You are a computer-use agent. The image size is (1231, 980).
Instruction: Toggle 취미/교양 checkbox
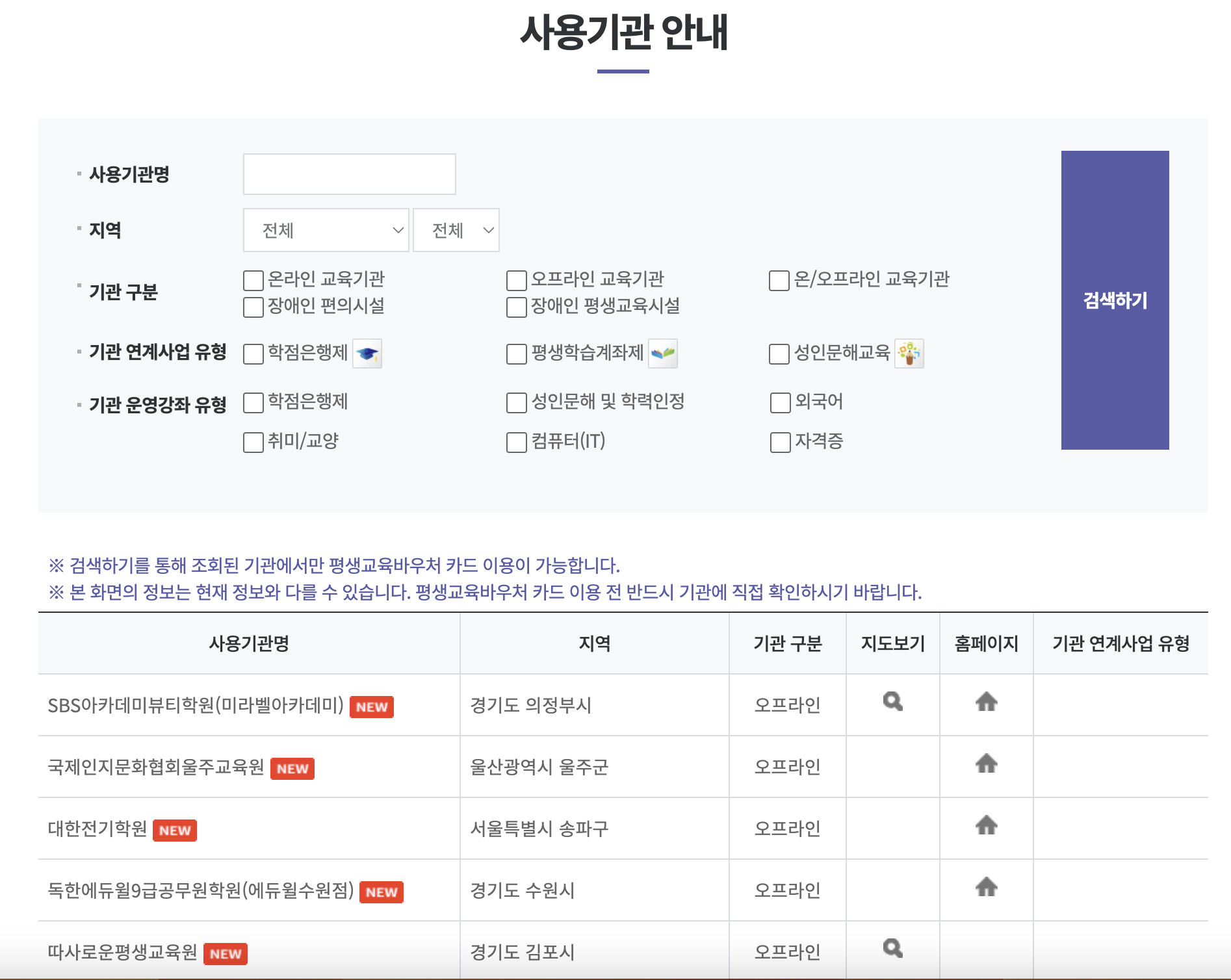pos(253,443)
